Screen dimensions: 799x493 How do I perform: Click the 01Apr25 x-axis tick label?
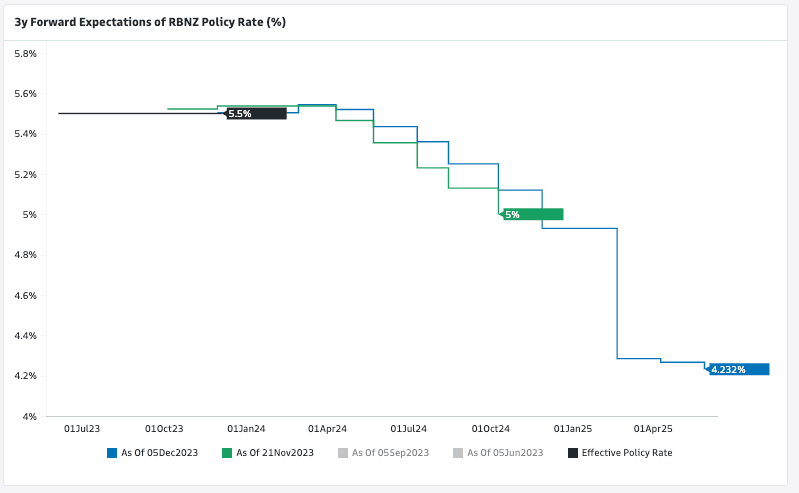click(x=654, y=428)
